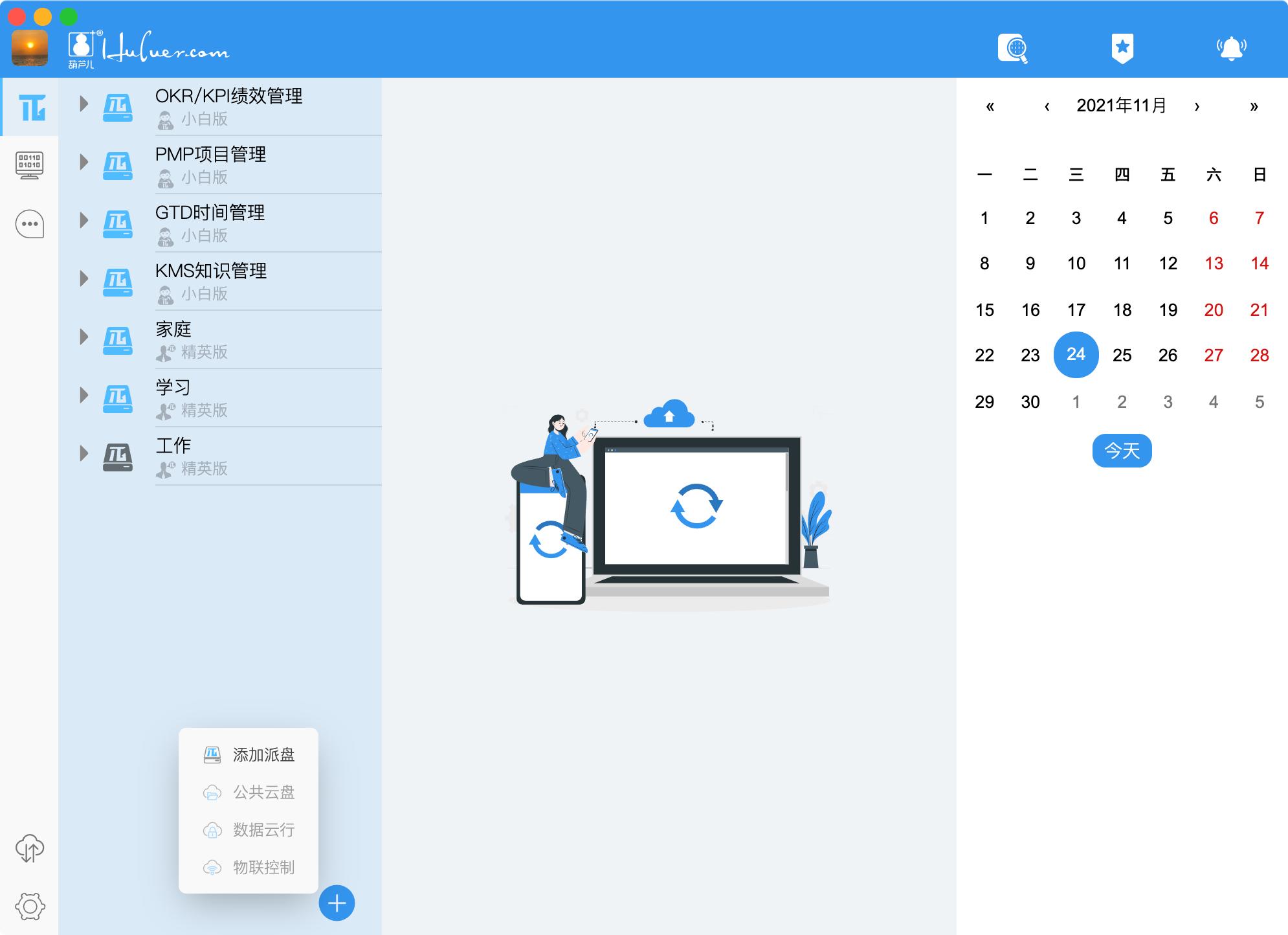Image resolution: width=1288 pixels, height=935 pixels.
Task: Select date 25 in the November calendar
Action: coord(1122,355)
